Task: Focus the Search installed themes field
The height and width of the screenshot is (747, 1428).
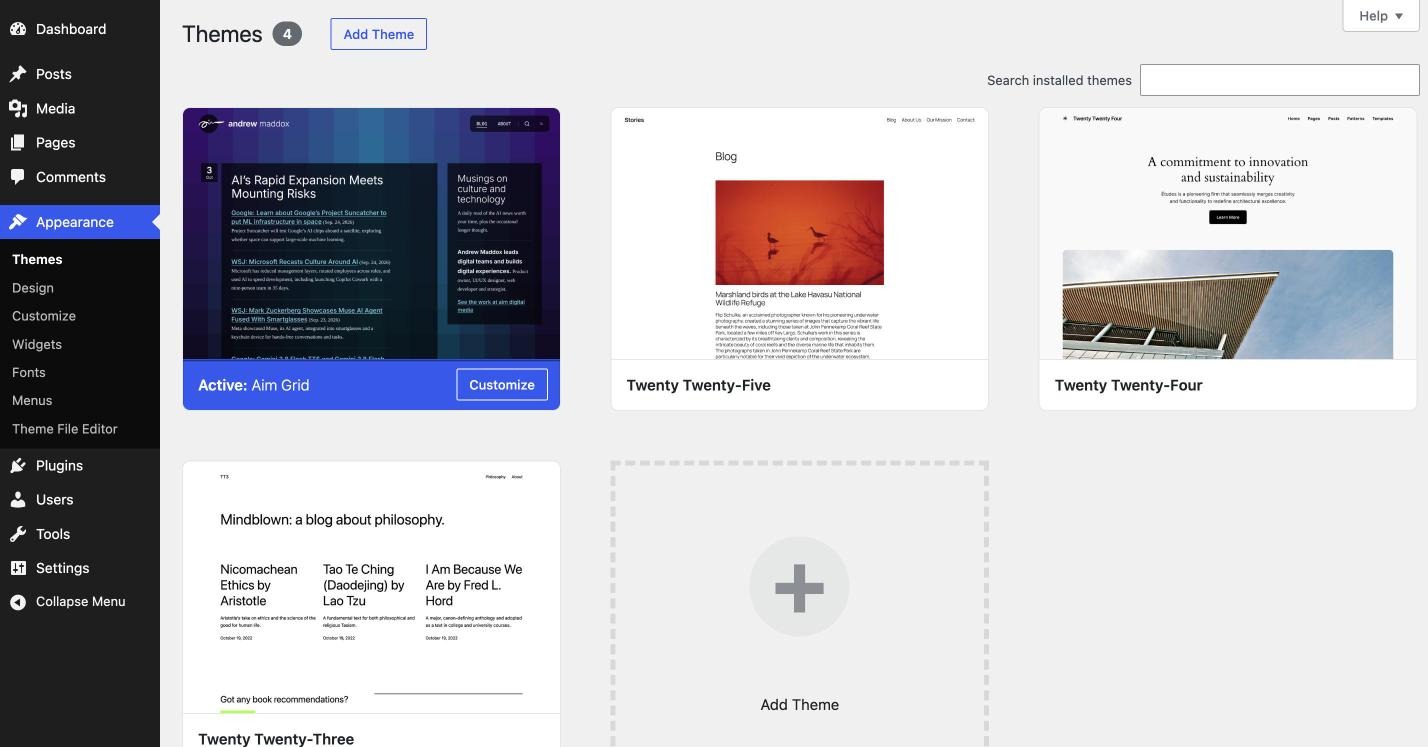Action: click(x=1280, y=80)
